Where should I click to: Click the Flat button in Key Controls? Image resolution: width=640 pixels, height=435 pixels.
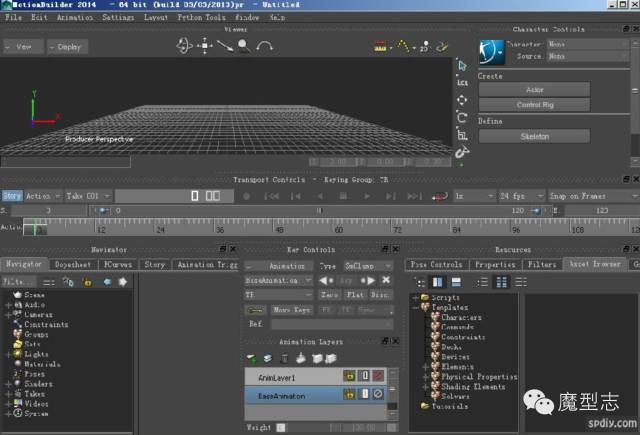356,295
